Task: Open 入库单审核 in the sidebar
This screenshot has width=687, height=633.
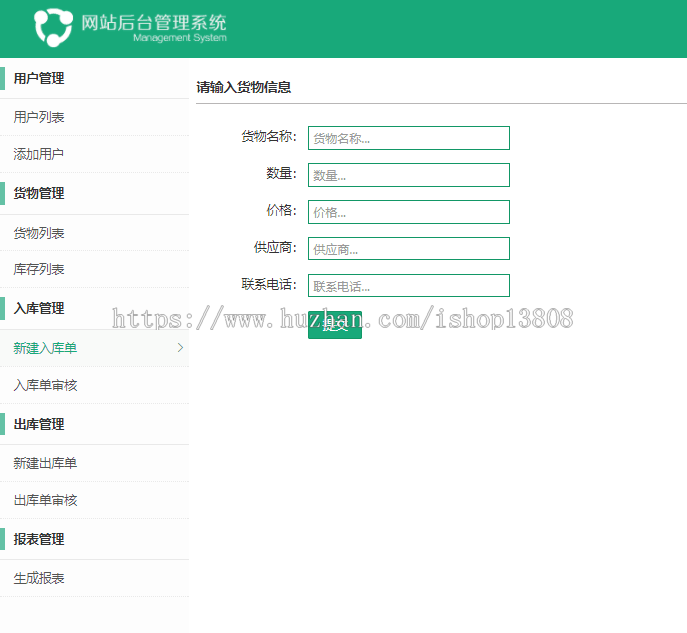Action: point(45,385)
